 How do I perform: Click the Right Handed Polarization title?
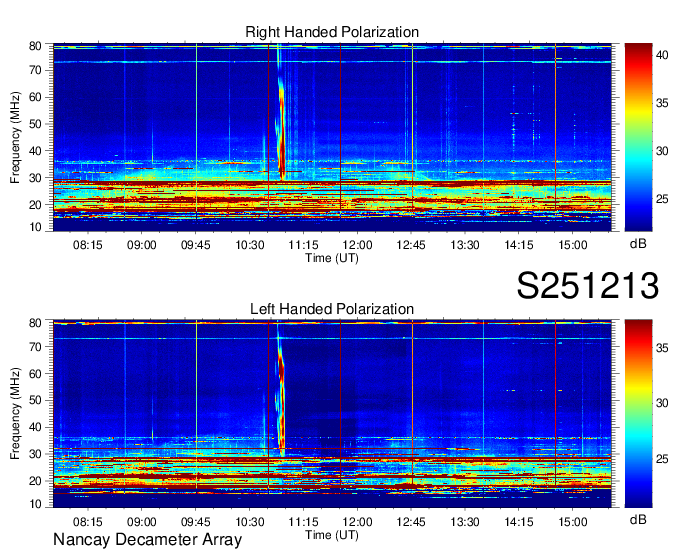[x=332, y=33]
